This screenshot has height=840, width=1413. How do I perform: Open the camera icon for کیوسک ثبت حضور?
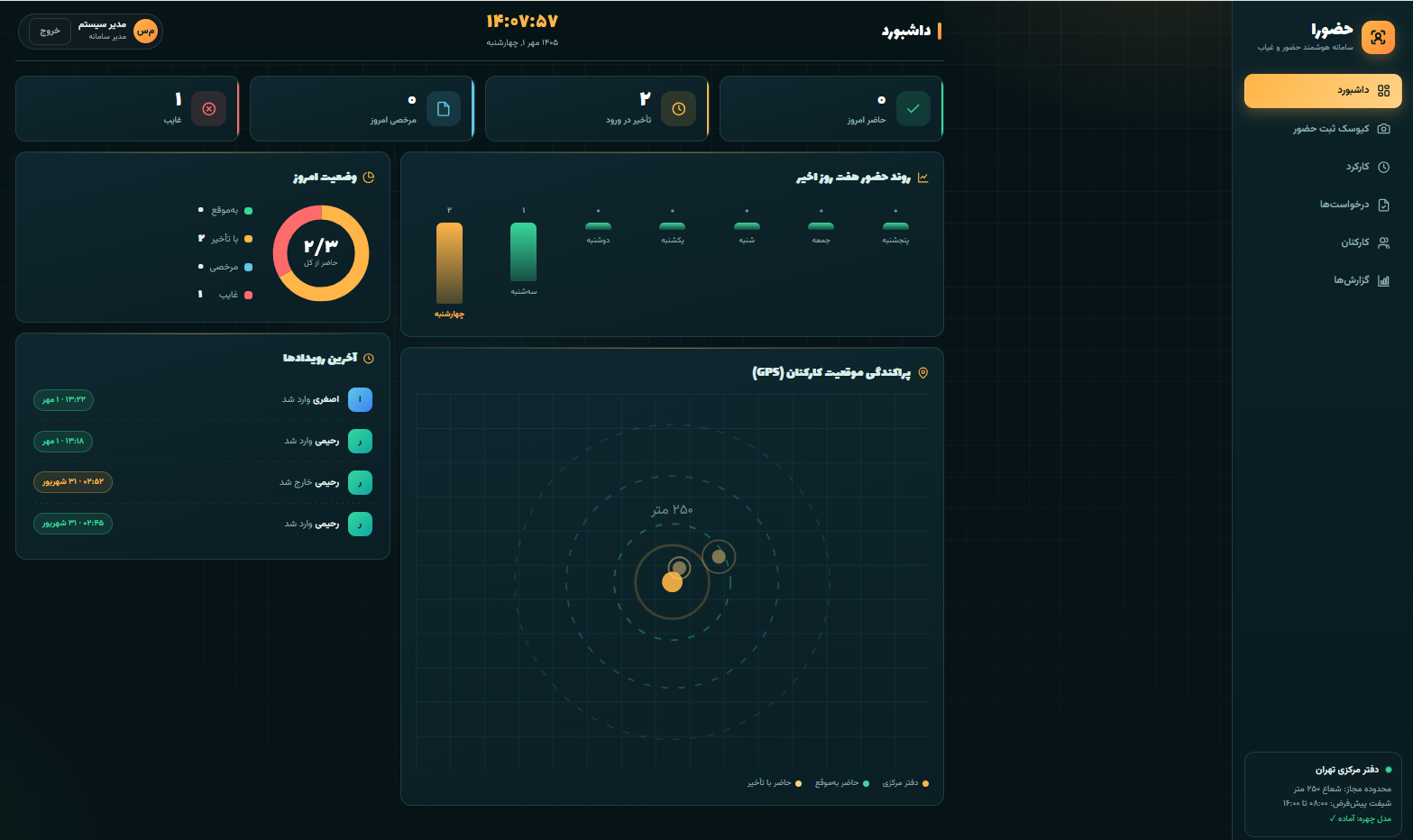click(x=1384, y=129)
